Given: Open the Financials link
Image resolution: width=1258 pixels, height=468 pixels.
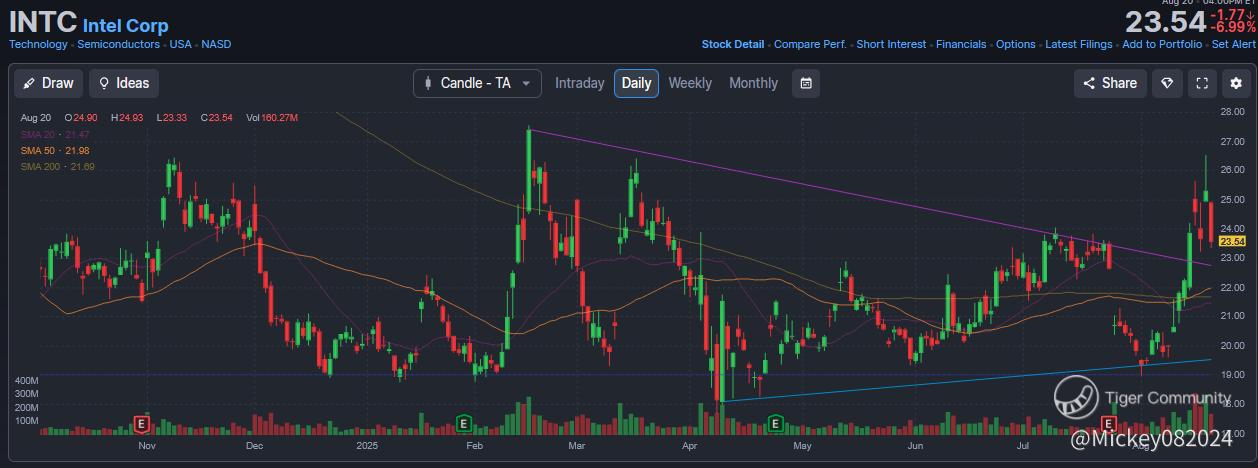Looking at the screenshot, I should [961, 44].
